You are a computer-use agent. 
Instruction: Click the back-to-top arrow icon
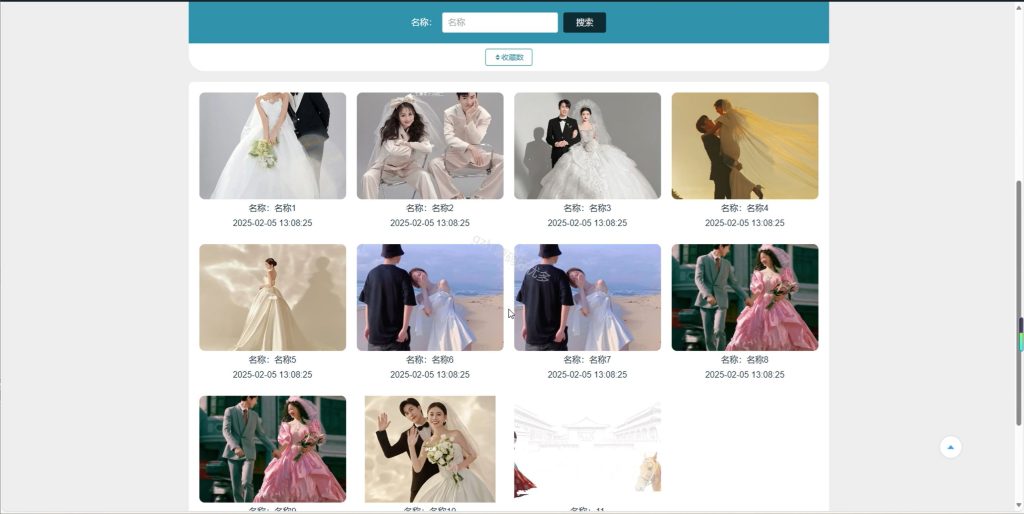tap(950, 447)
